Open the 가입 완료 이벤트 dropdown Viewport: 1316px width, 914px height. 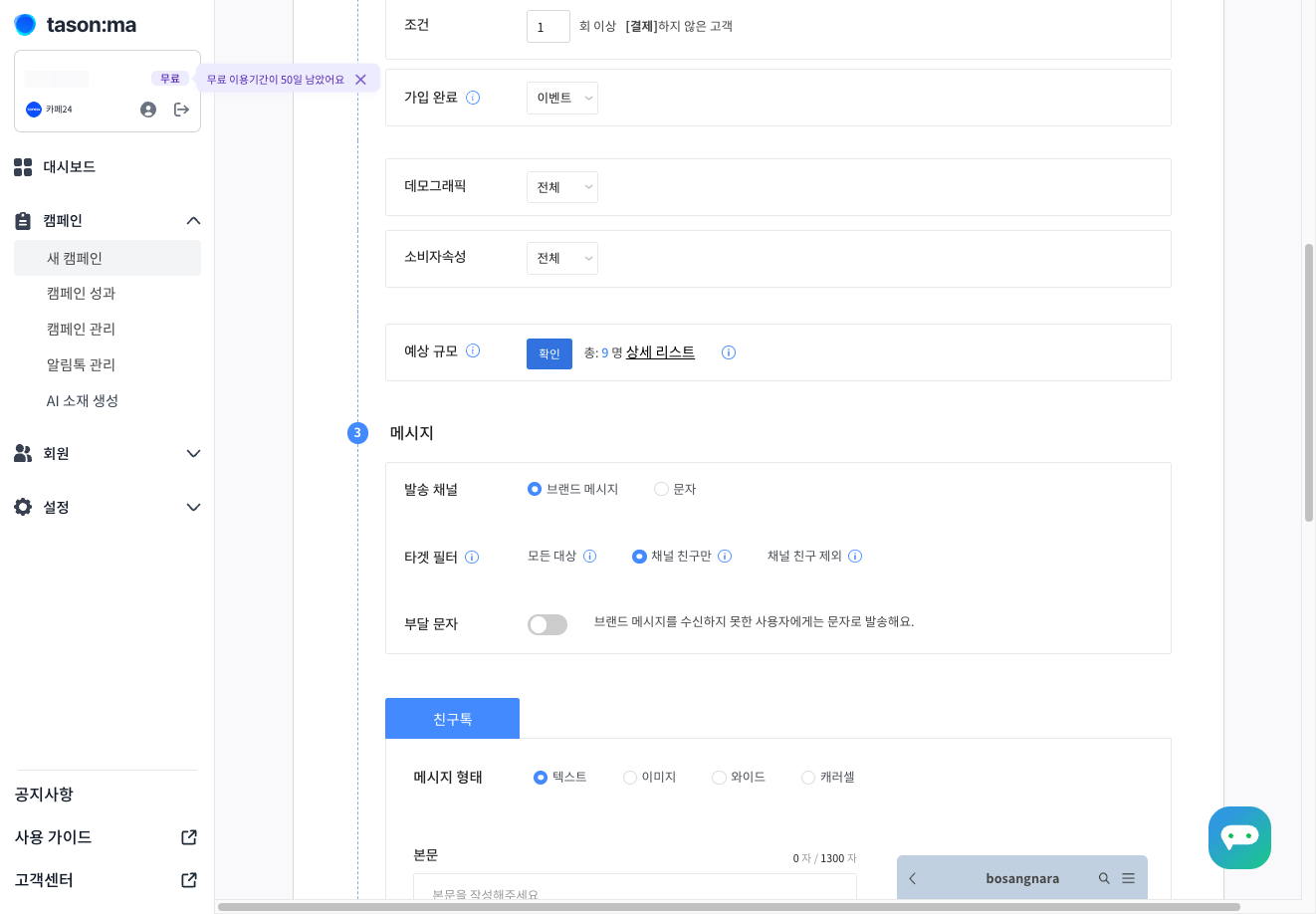point(562,98)
